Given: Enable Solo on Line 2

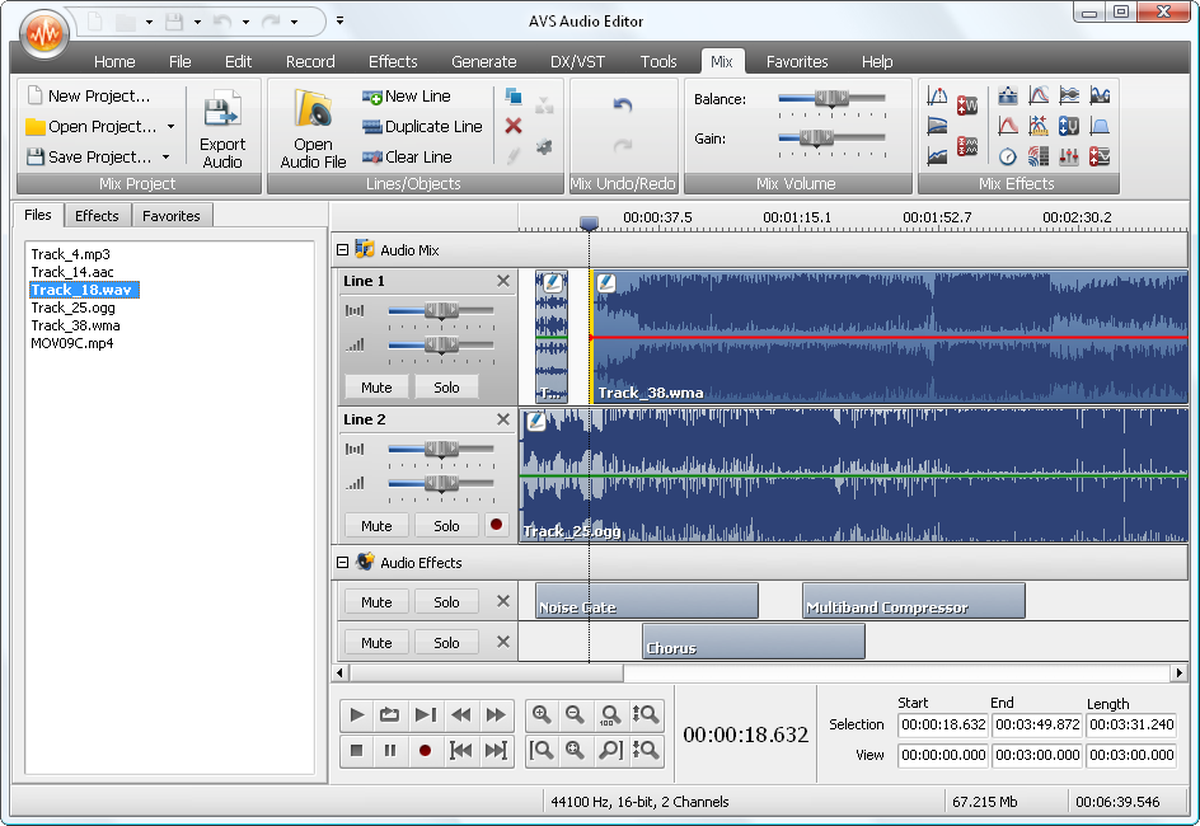Looking at the screenshot, I should click(x=446, y=525).
